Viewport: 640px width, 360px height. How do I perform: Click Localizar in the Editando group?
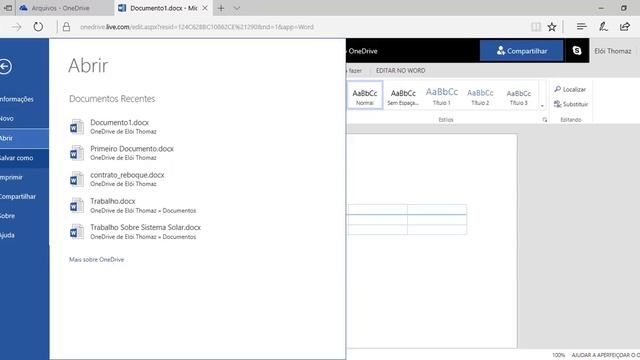(570, 89)
